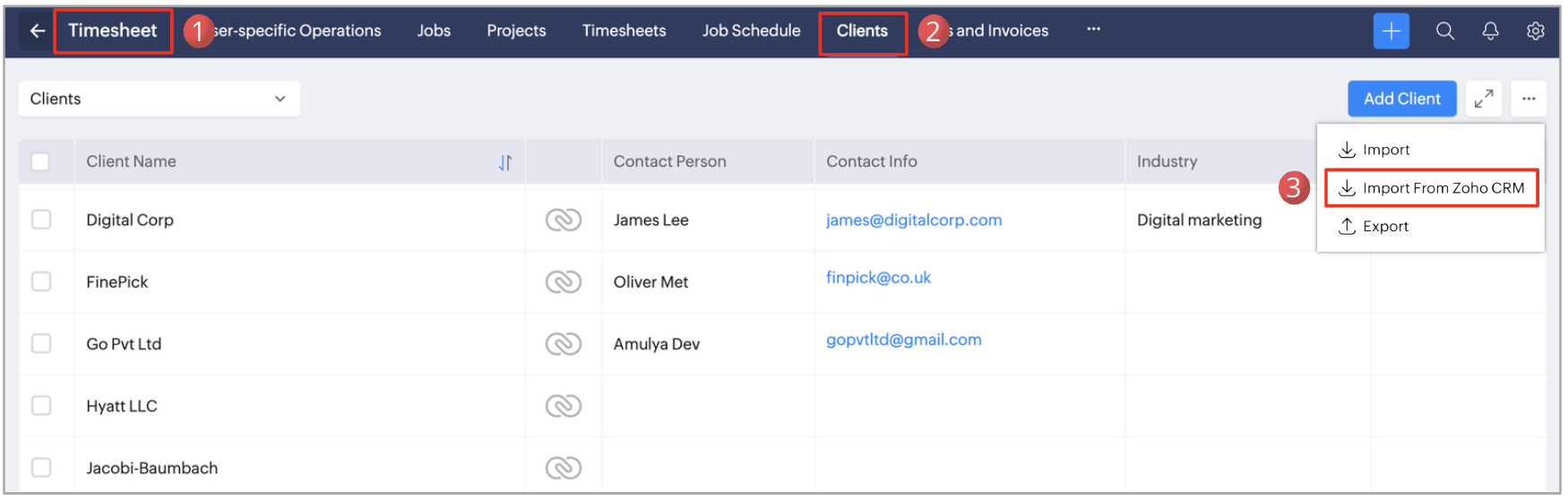Open james@digitalcorp.com email link
This screenshot has height=502, width=1568.
913,220
